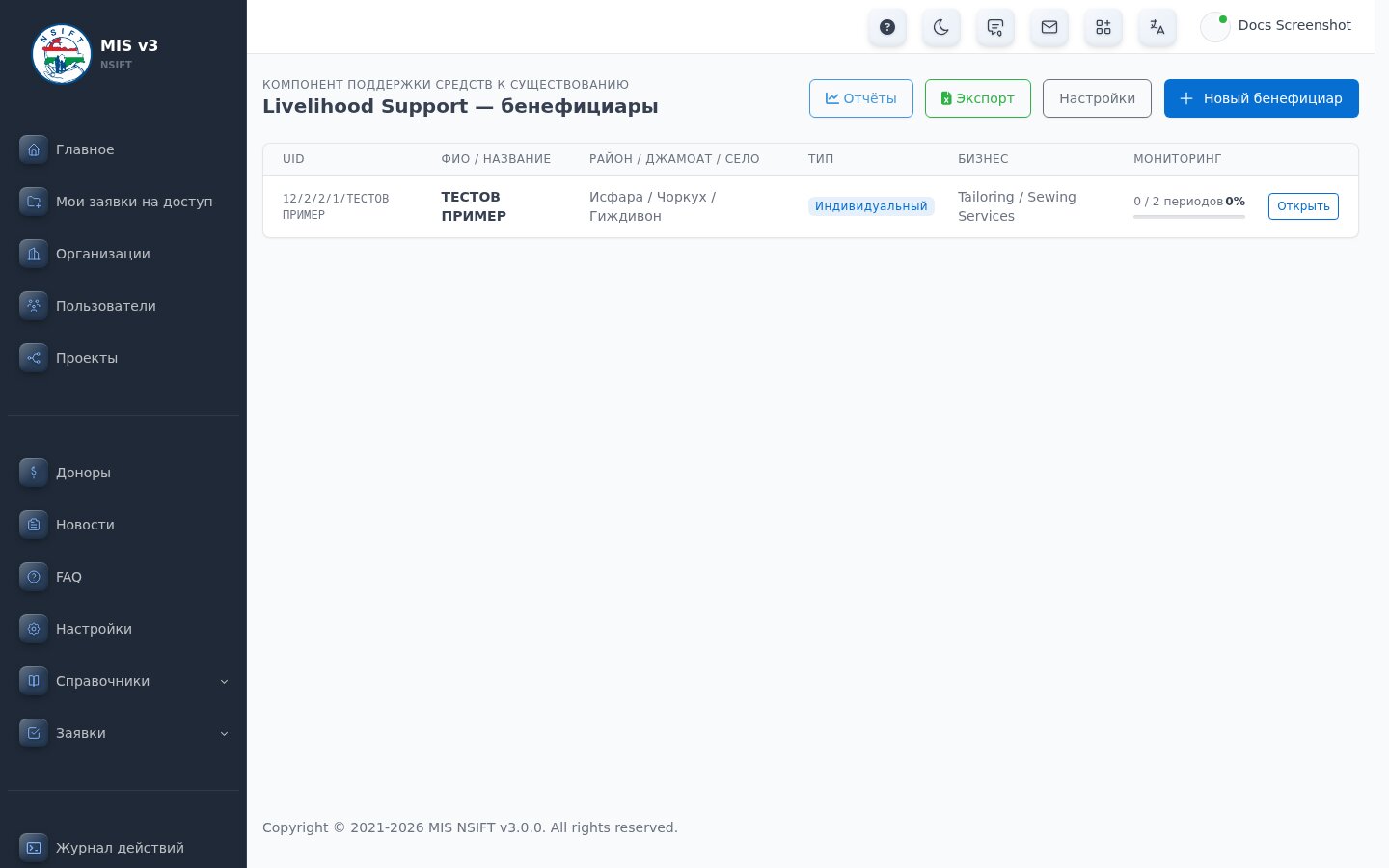Open the mail envelope icon
Viewport: 1389px width, 868px height.
pos(1049,27)
